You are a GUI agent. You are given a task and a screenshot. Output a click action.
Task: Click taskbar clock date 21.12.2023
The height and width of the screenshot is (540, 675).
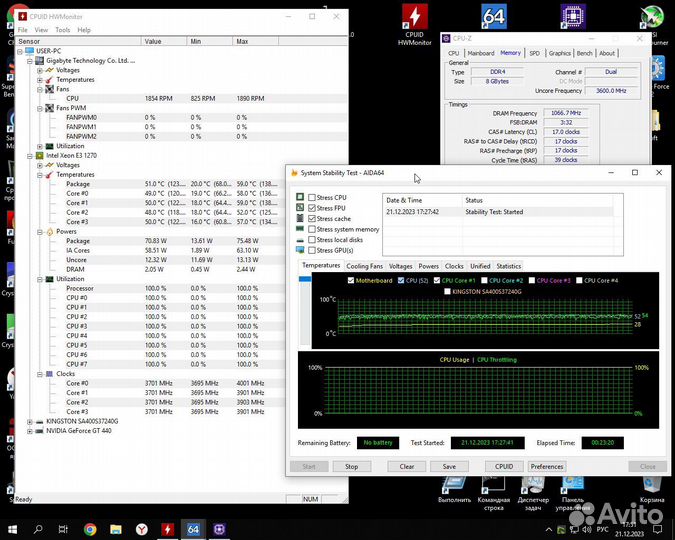point(629,534)
